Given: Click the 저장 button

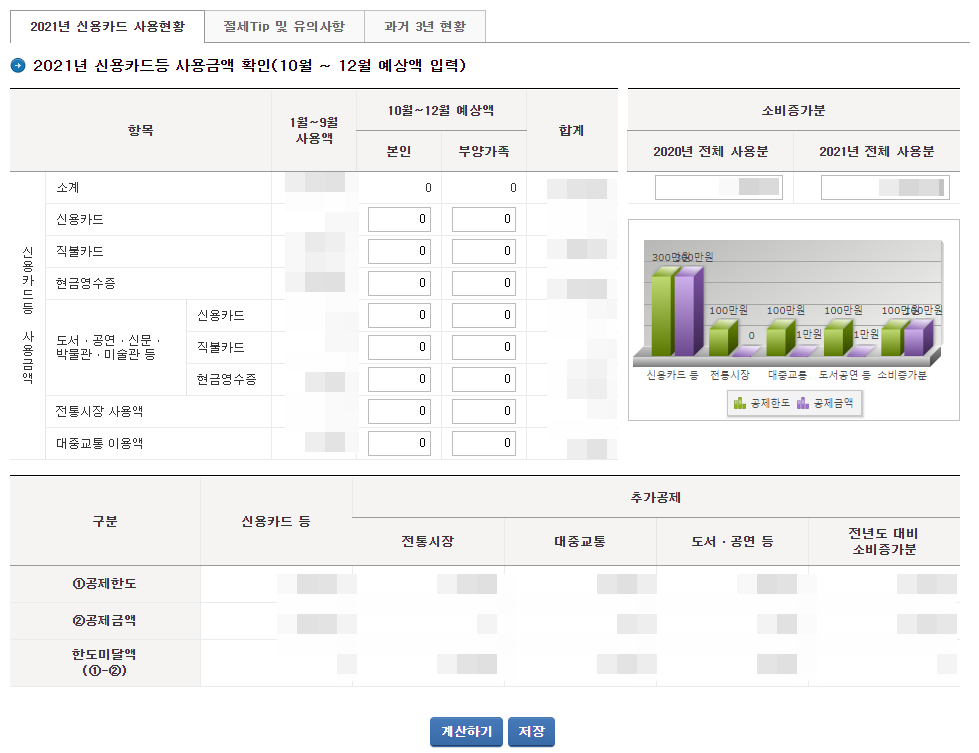Looking at the screenshot, I should click(531, 732).
